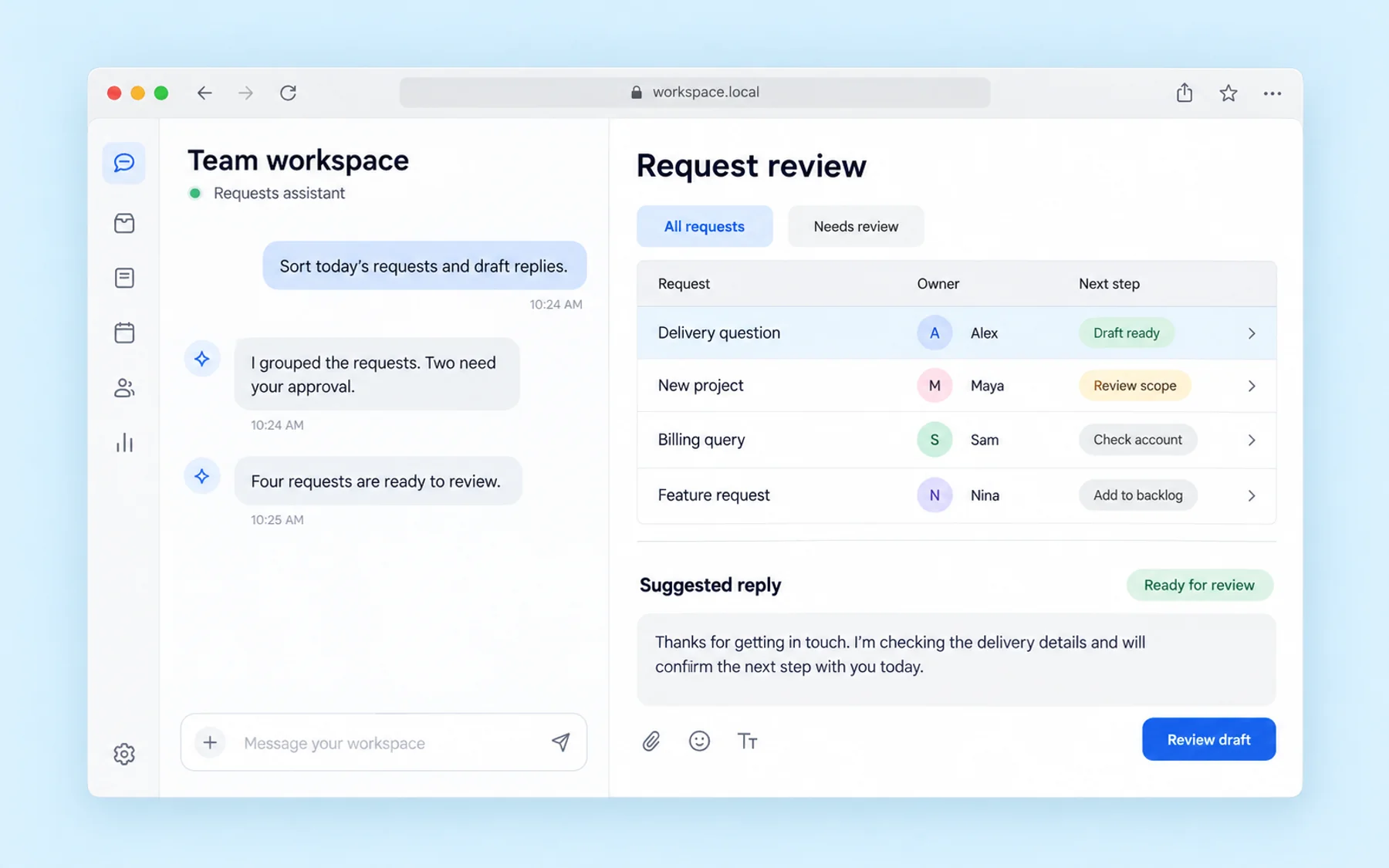Reload the page with the refresh icon
Viewport: 1389px width, 868px height.
click(x=288, y=93)
